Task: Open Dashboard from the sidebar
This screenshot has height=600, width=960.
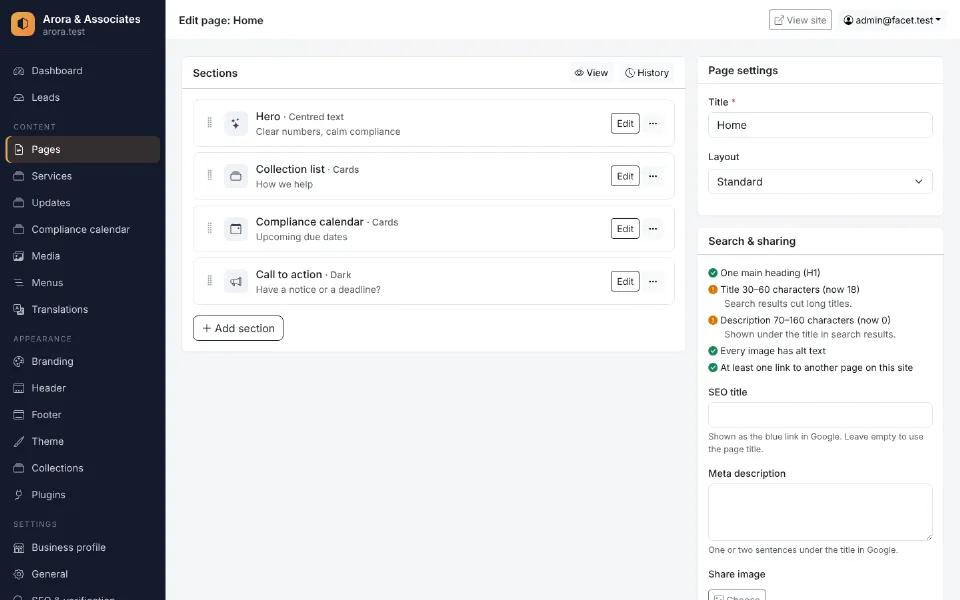Action: (x=83, y=71)
